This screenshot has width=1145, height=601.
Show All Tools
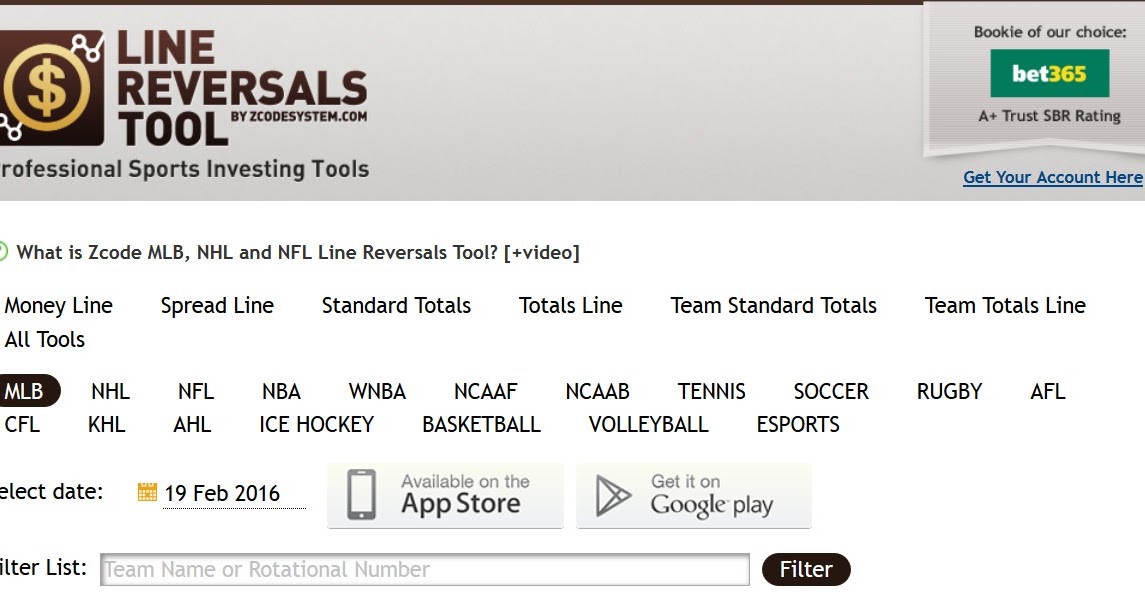click(x=45, y=340)
